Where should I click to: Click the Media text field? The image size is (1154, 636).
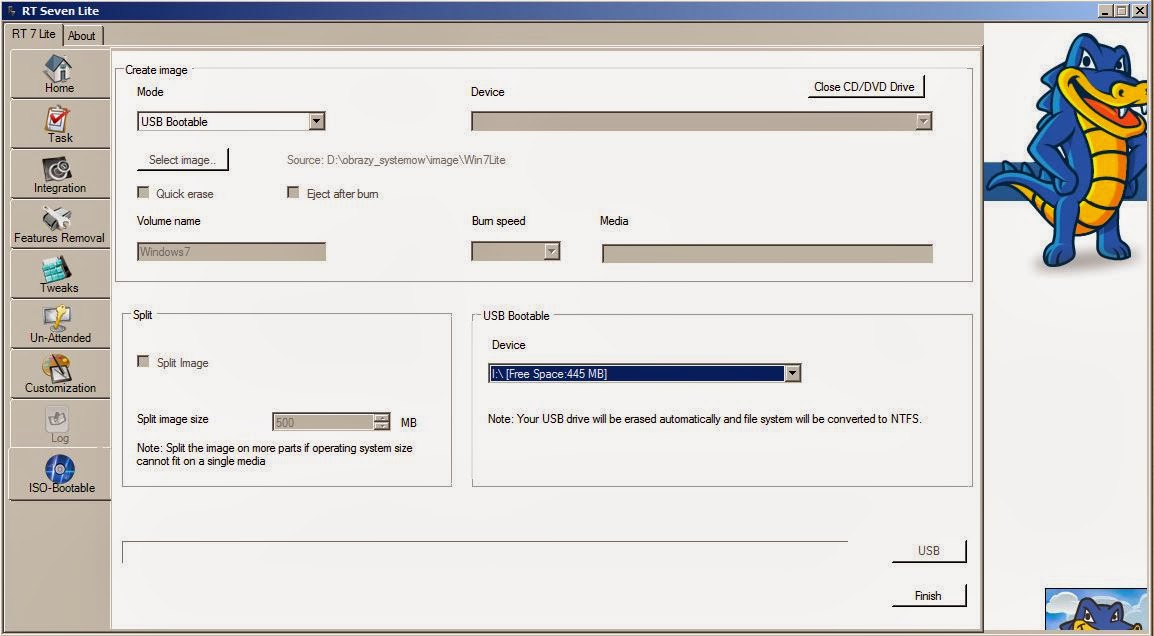click(767, 253)
